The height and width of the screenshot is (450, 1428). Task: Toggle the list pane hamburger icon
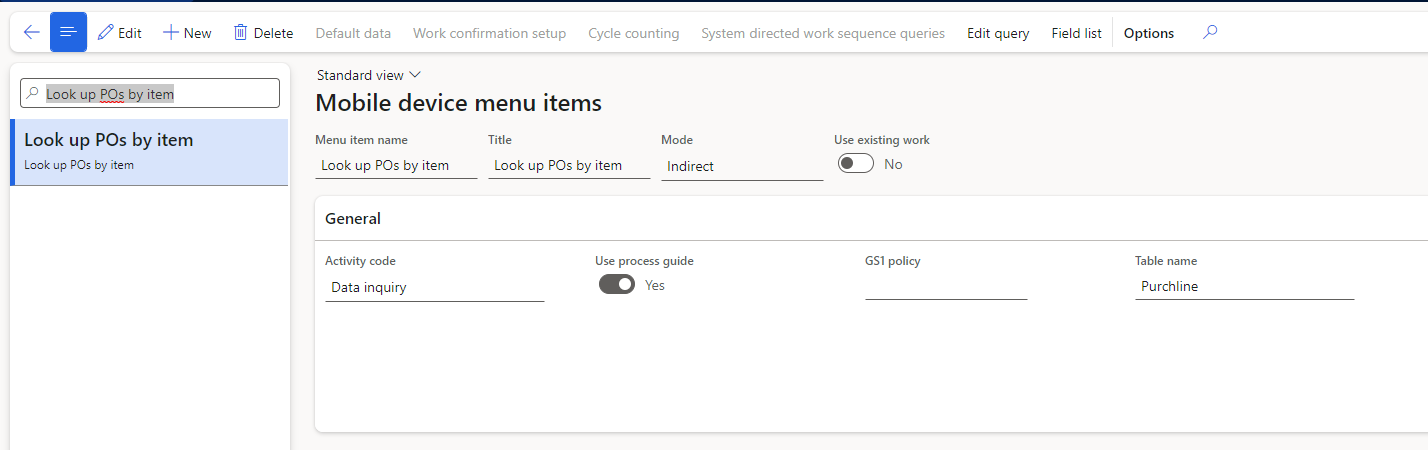click(68, 33)
